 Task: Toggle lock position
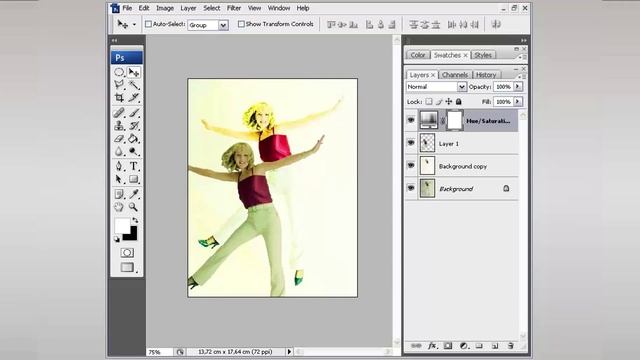tap(449, 101)
